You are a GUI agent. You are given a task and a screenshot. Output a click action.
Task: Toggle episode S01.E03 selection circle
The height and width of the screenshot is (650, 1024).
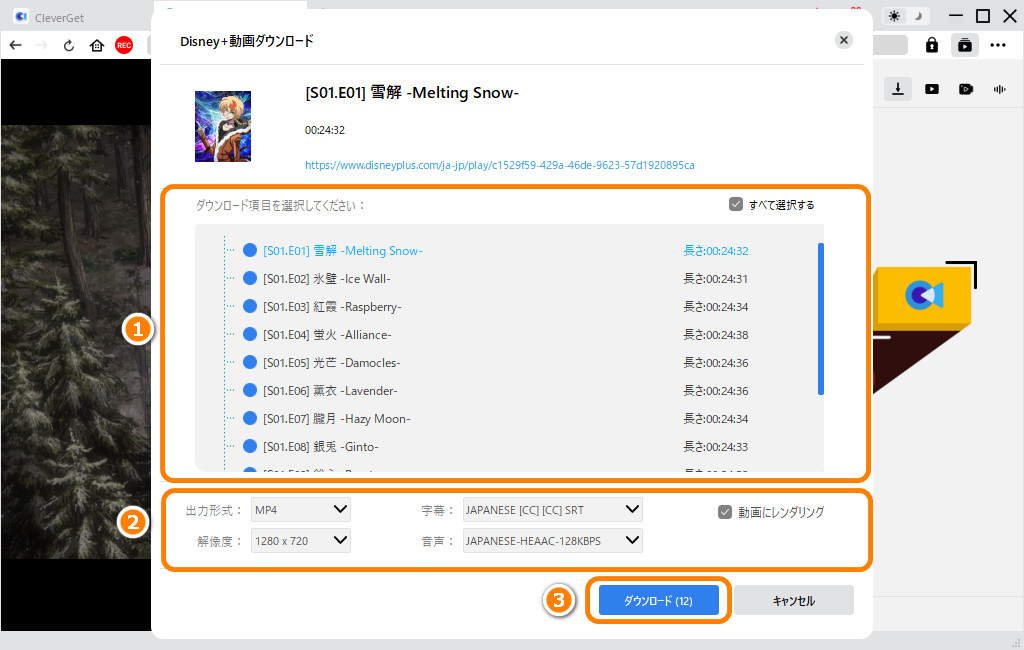point(249,306)
